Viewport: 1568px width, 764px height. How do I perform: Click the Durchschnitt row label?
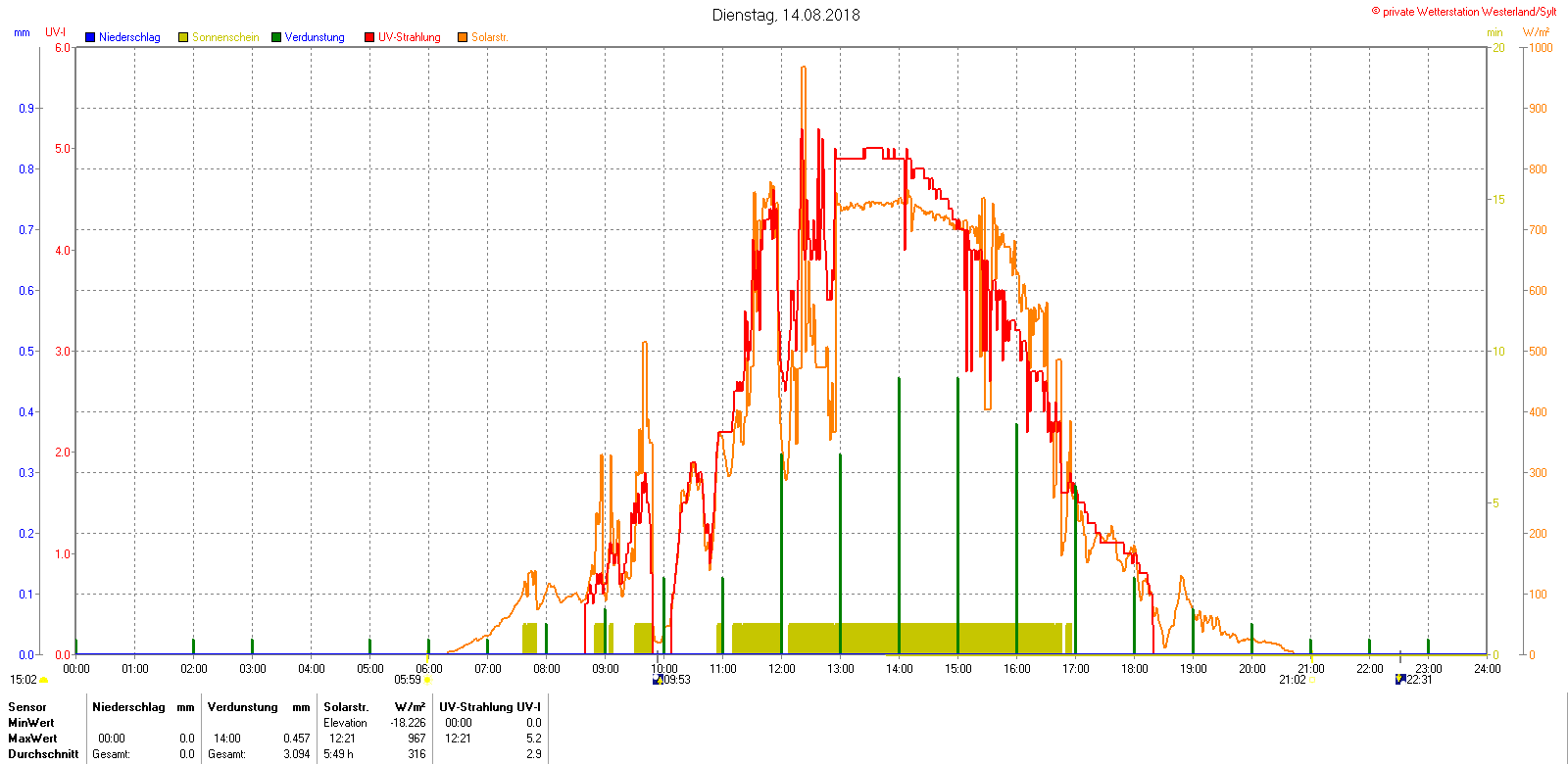coord(43,754)
